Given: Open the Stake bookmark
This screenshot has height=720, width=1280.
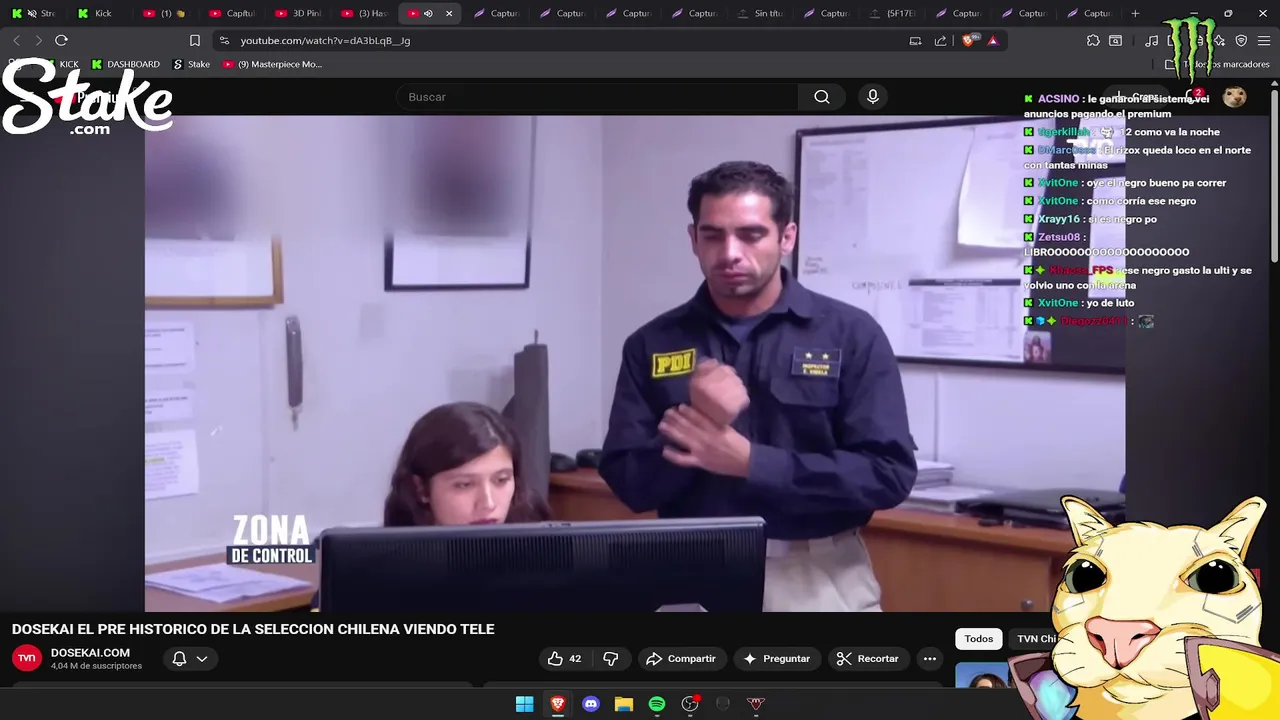Looking at the screenshot, I should pos(192,64).
